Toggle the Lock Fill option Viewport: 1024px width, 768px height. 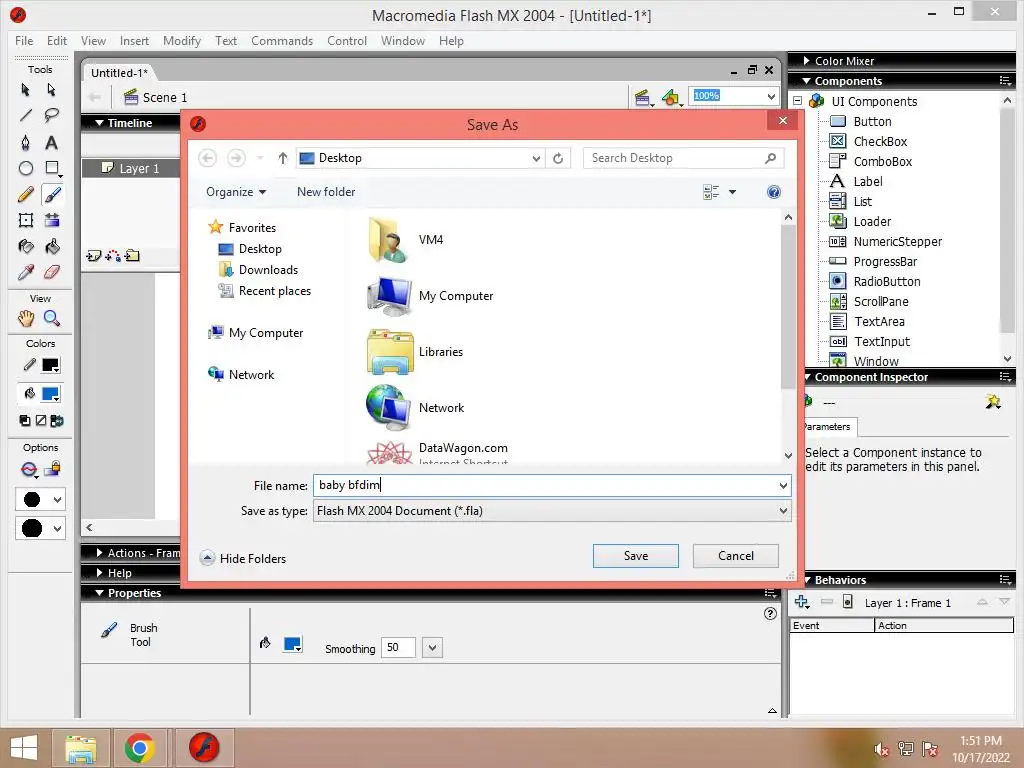coord(52,469)
